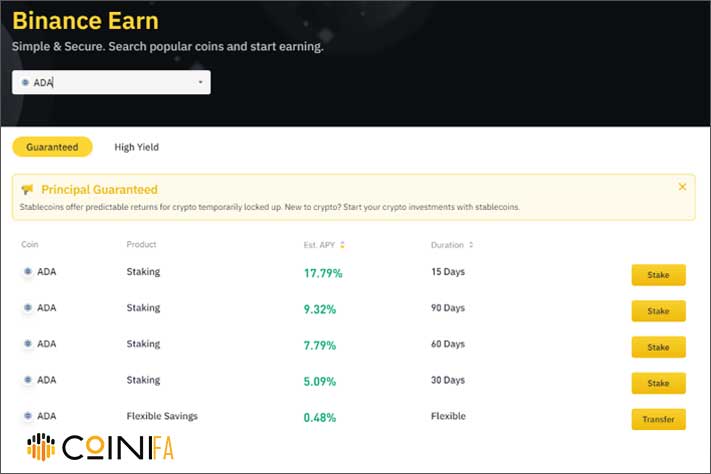711x474 pixels.
Task: Stake ADA for 15 Days
Action: point(658,275)
